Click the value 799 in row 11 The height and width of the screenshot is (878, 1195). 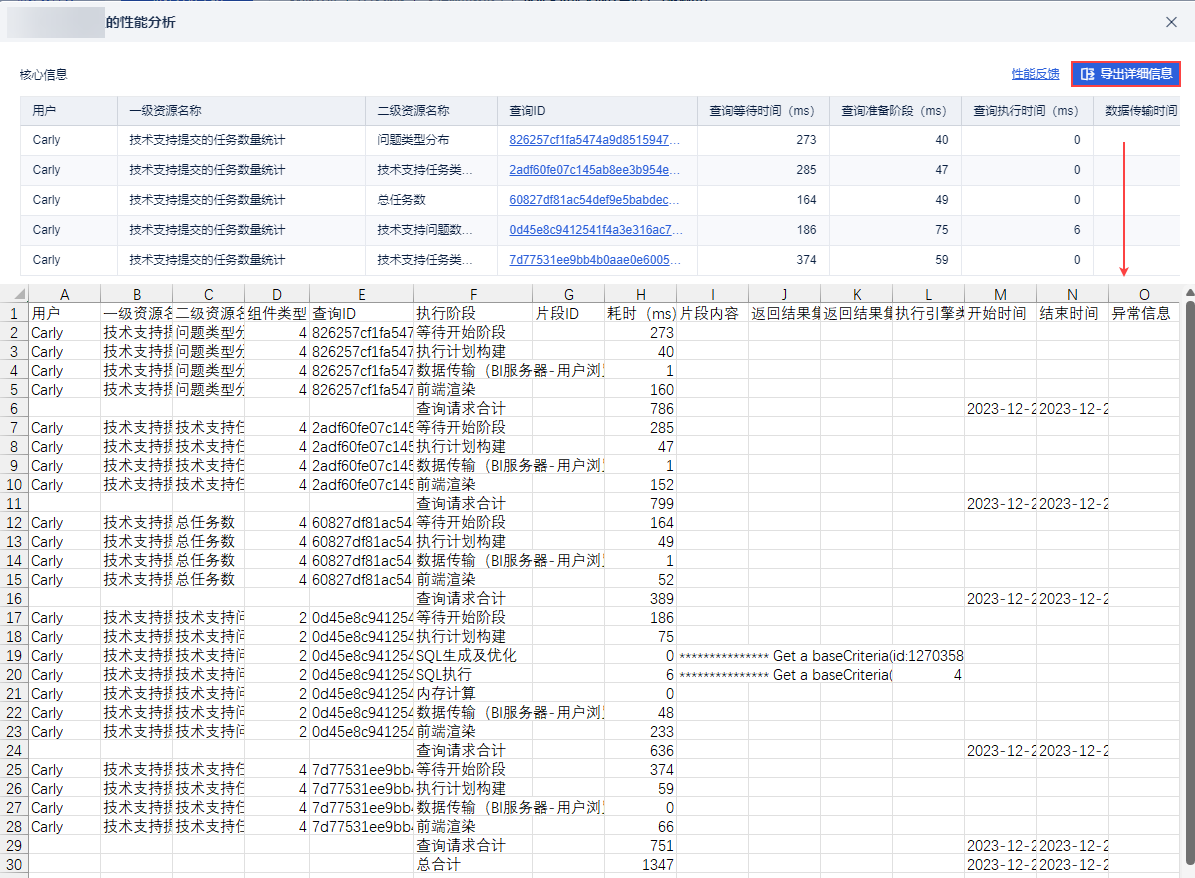pos(640,504)
